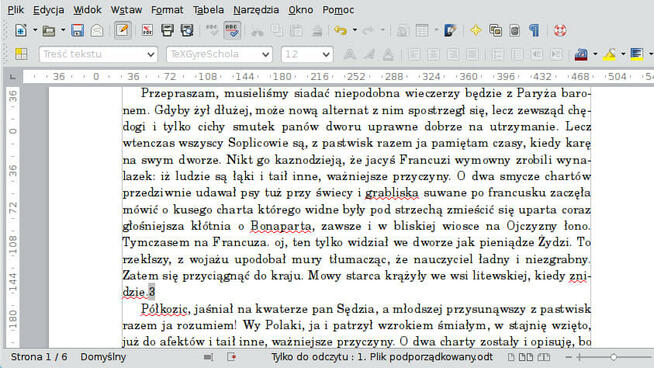This screenshot has height=368, width=654.
Task: Click the greyed Increase Indent icon
Action: point(556,54)
